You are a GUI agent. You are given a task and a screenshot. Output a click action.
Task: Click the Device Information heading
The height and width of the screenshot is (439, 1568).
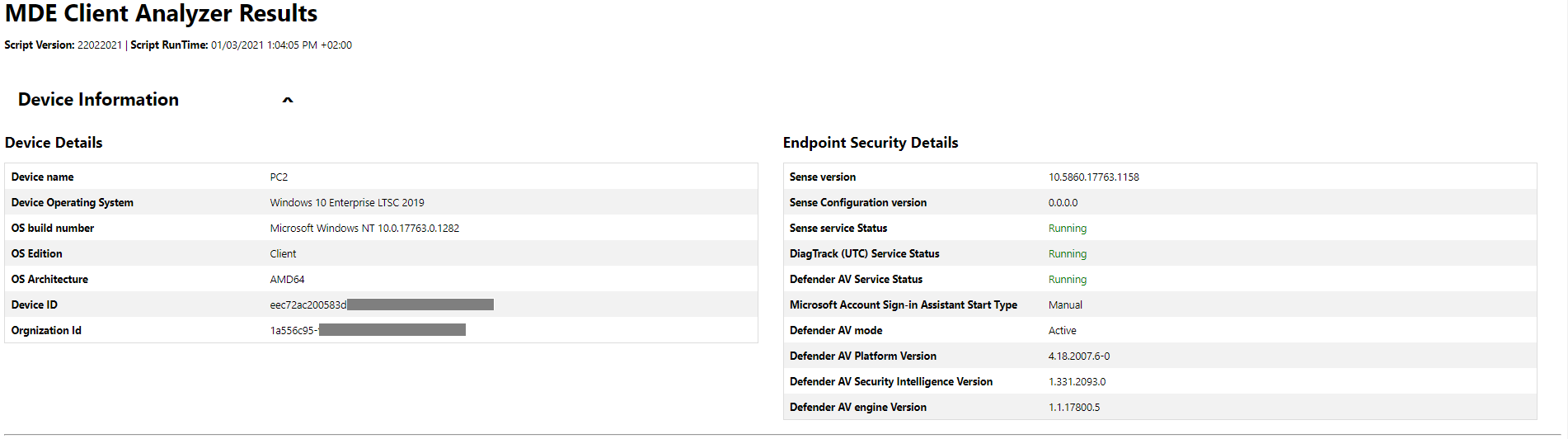(x=98, y=100)
